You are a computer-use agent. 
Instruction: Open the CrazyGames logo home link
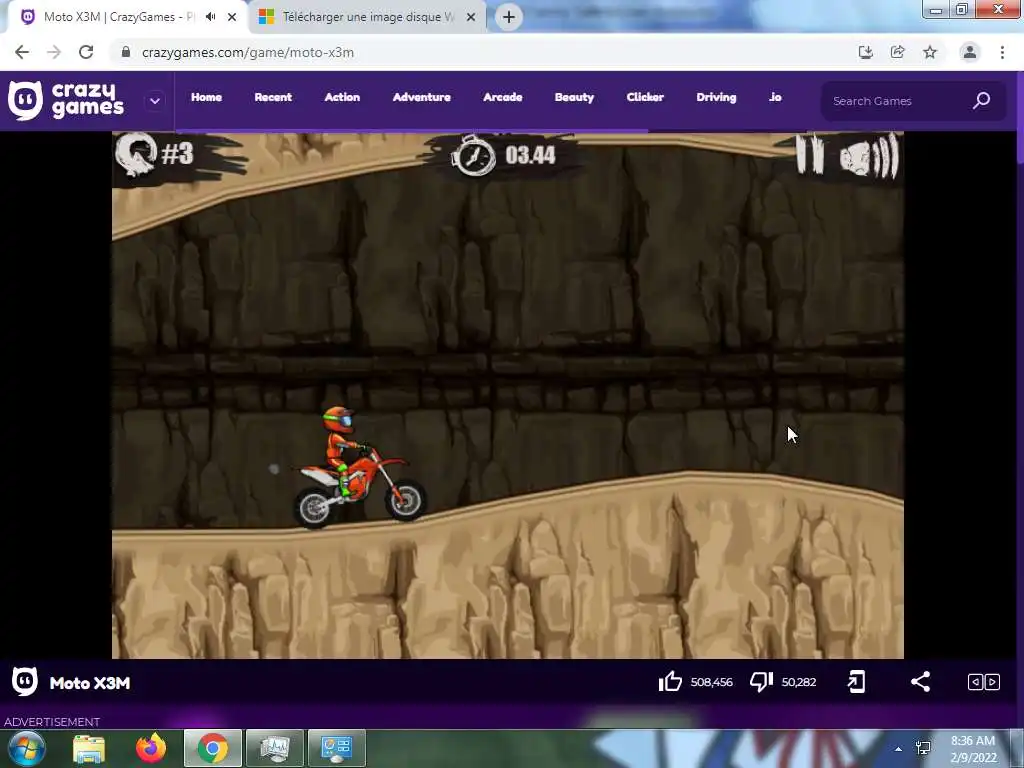[66, 101]
